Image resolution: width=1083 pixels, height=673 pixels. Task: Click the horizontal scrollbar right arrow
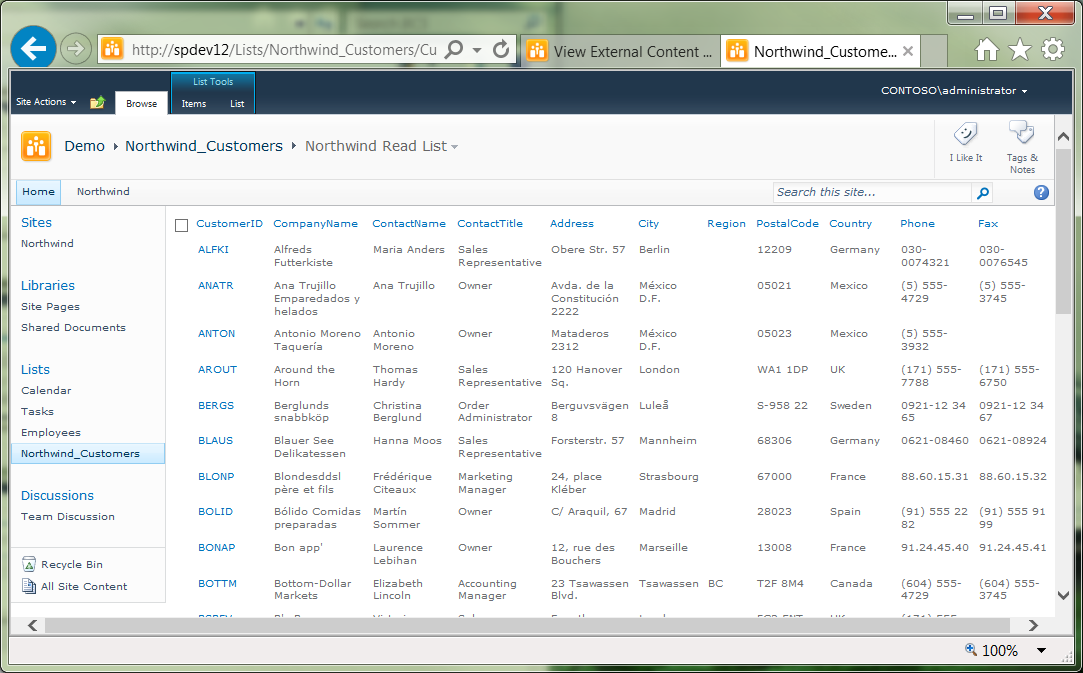coord(1033,625)
